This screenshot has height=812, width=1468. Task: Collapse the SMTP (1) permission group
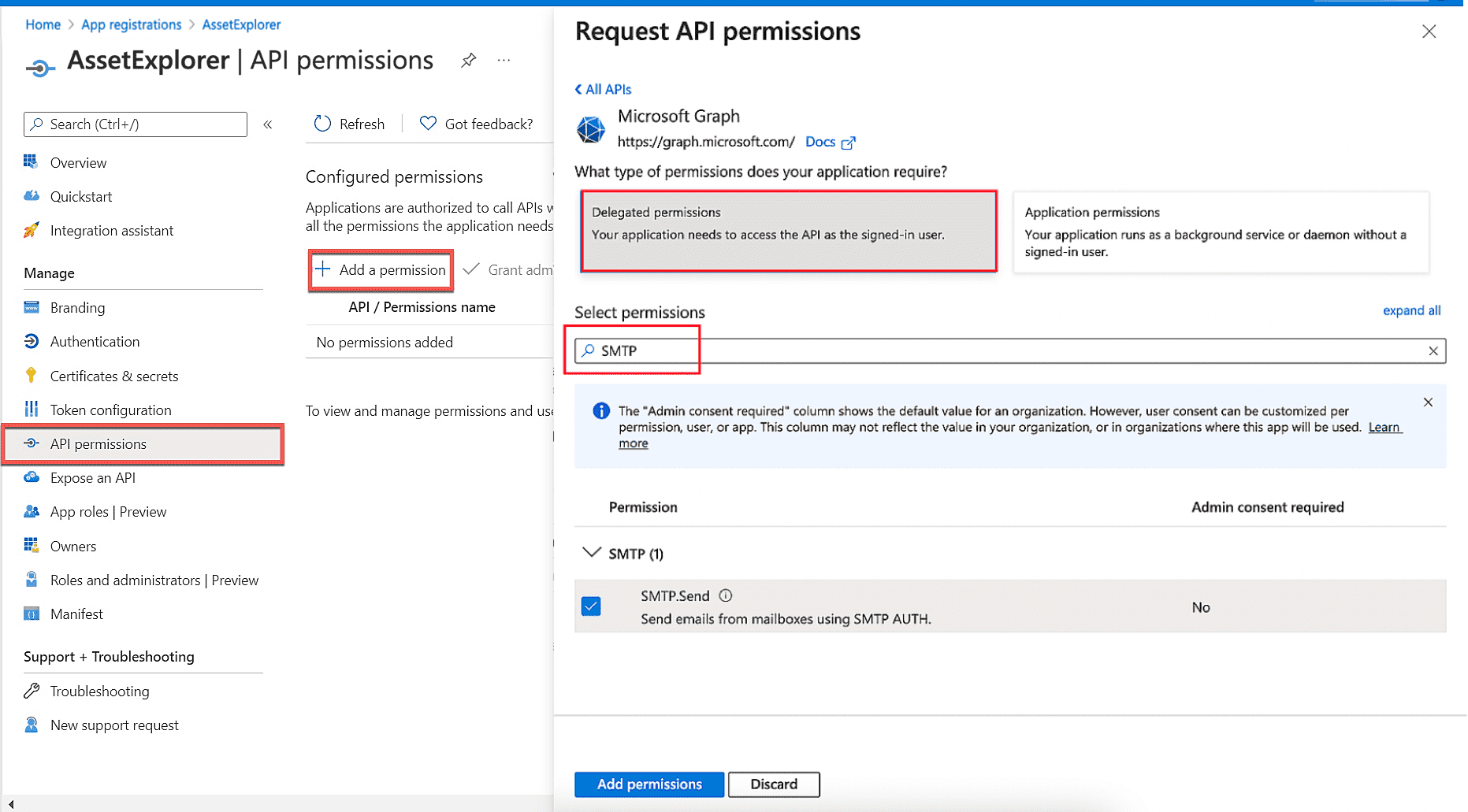(591, 553)
